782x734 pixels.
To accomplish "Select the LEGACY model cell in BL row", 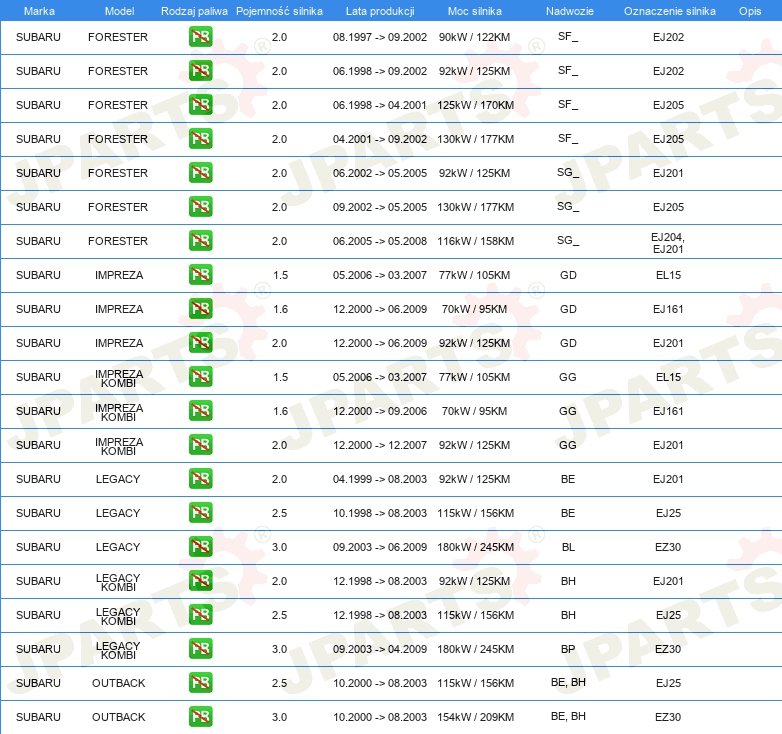I will tap(118, 547).
